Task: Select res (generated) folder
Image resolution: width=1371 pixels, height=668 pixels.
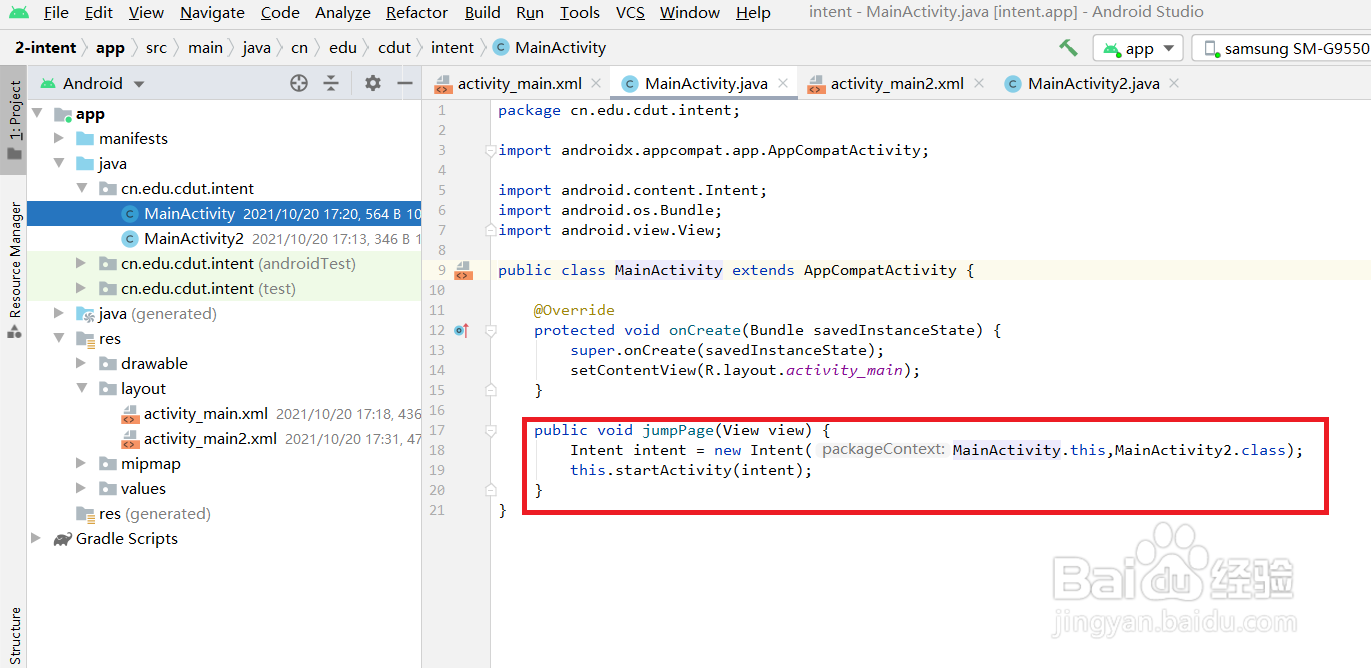Action: (154, 513)
